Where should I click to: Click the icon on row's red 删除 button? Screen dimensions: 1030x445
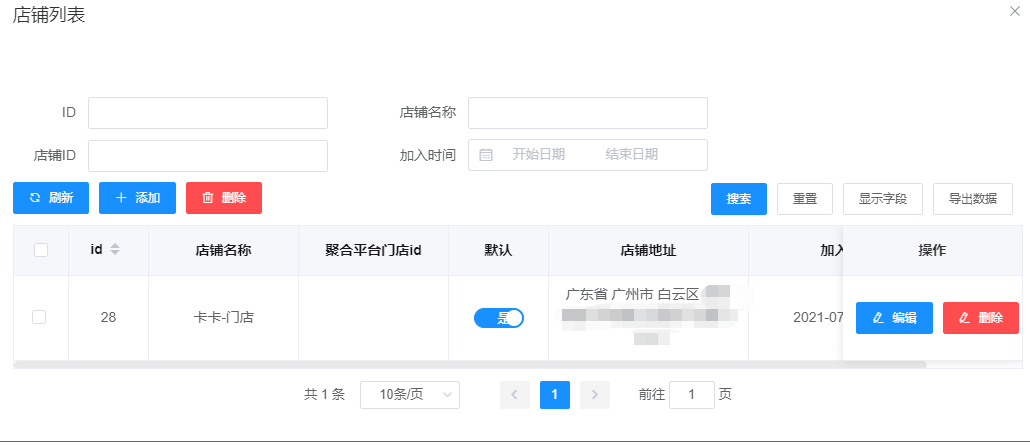pyautogui.click(x=964, y=318)
